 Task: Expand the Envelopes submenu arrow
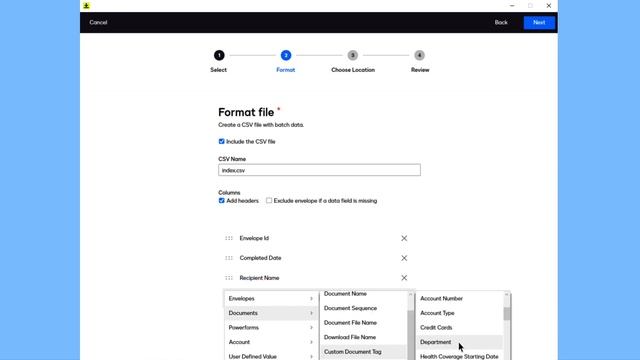(x=311, y=299)
